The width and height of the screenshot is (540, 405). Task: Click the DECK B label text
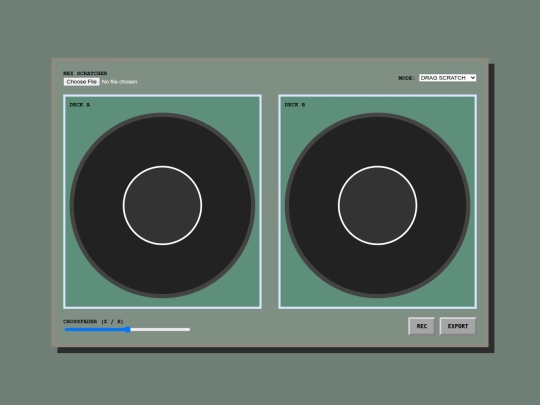point(295,105)
